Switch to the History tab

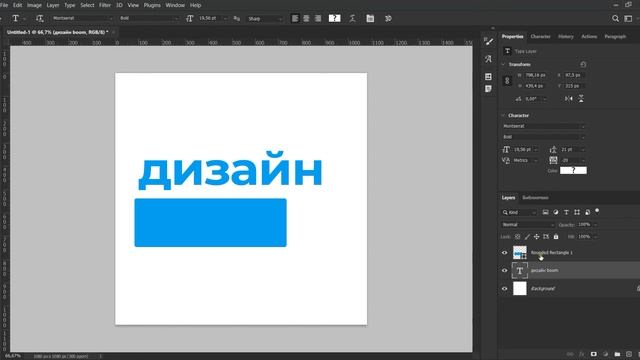coord(566,36)
